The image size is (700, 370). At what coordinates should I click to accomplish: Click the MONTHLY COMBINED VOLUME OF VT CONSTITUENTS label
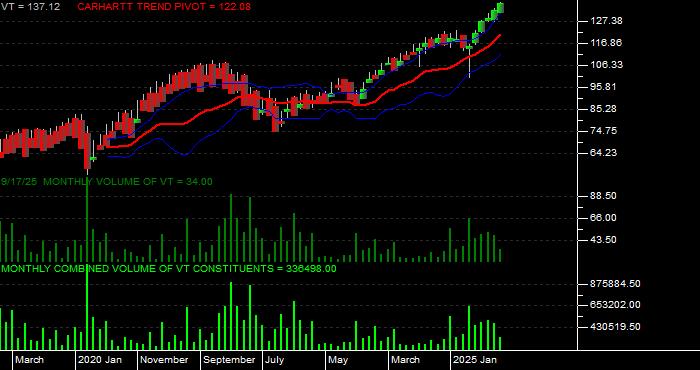(x=168, y=269)
